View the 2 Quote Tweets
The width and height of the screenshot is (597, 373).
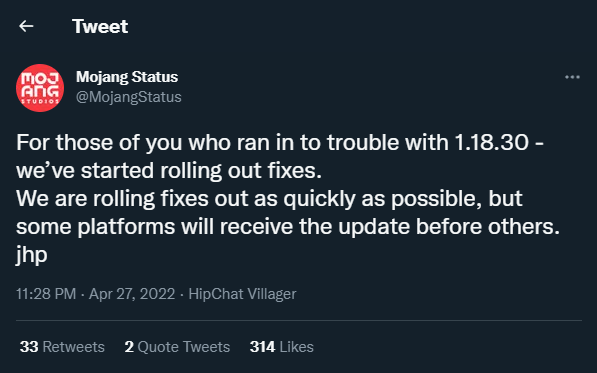click(177, 347)
